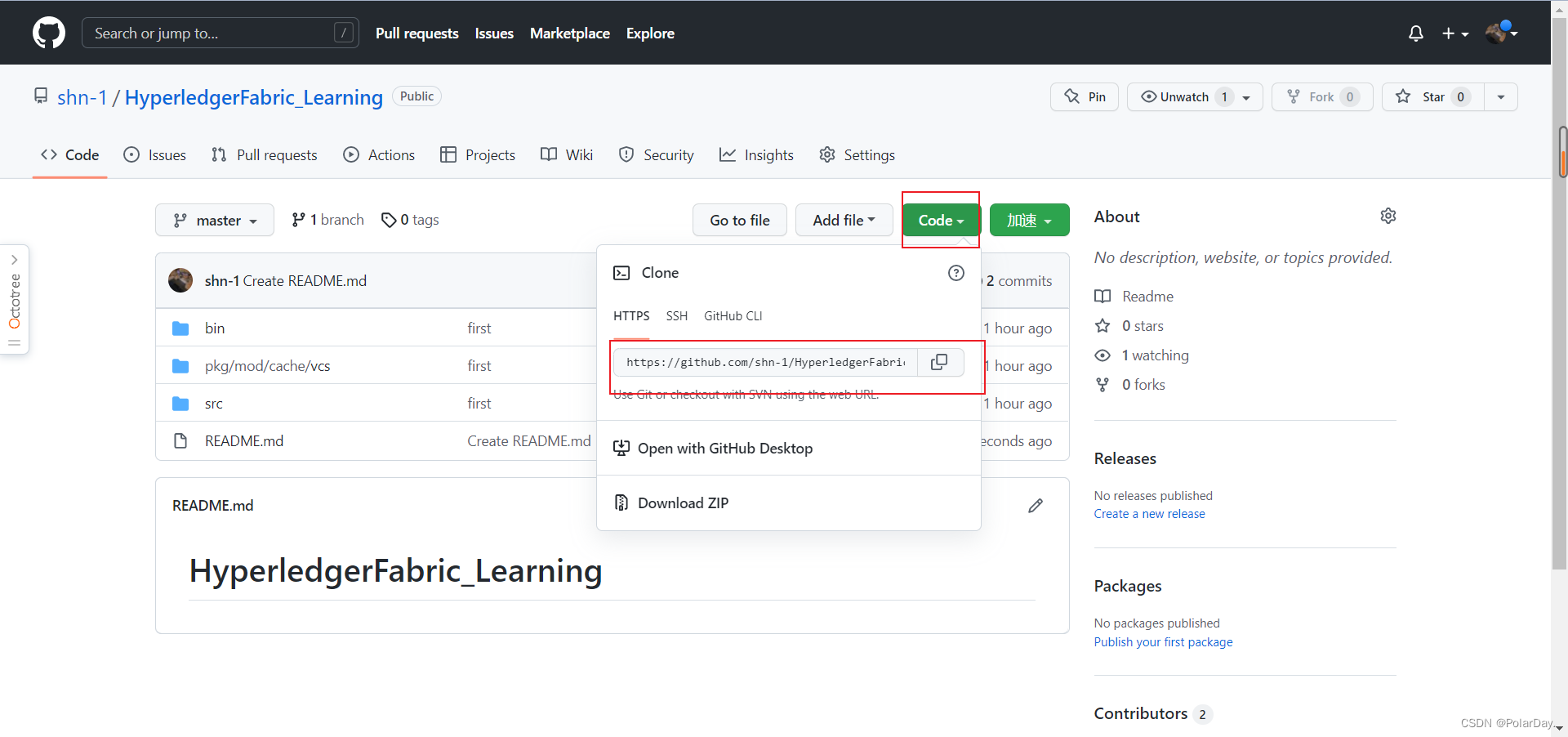This screenshot has width=1568, height=737.
Task: Open the bin folder
Action: pyautogui.click(x=215, y=328)
